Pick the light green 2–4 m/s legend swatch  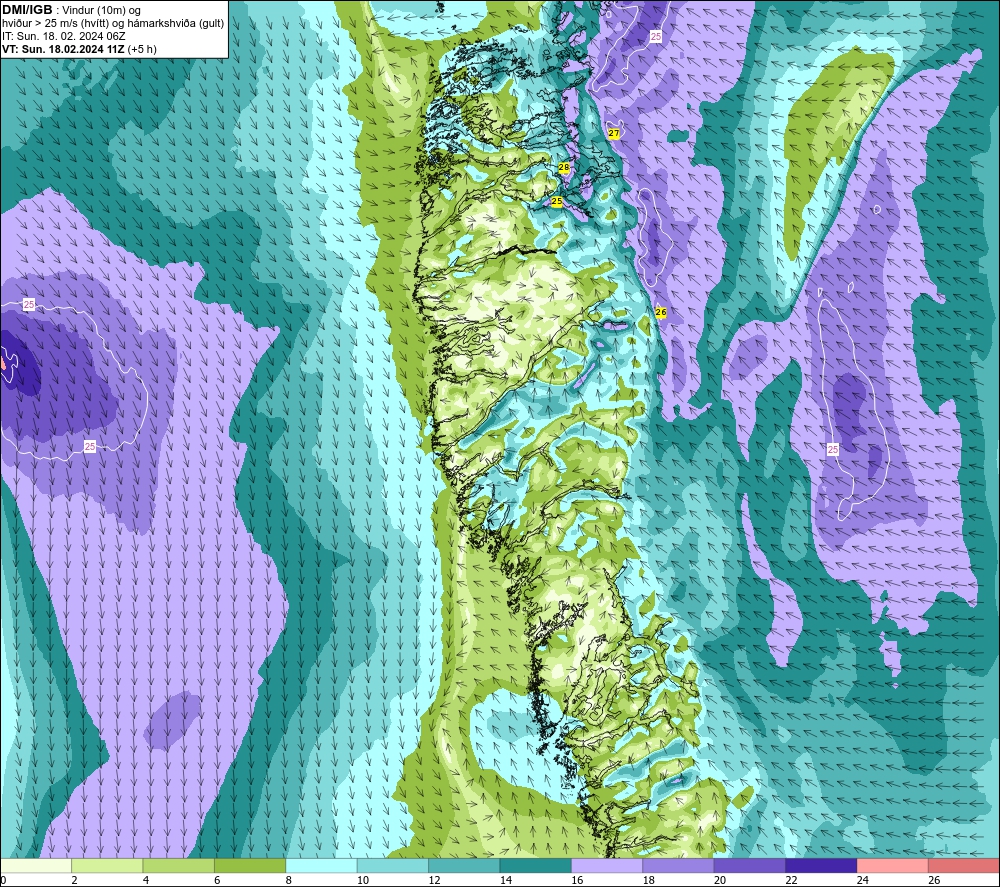107,865
